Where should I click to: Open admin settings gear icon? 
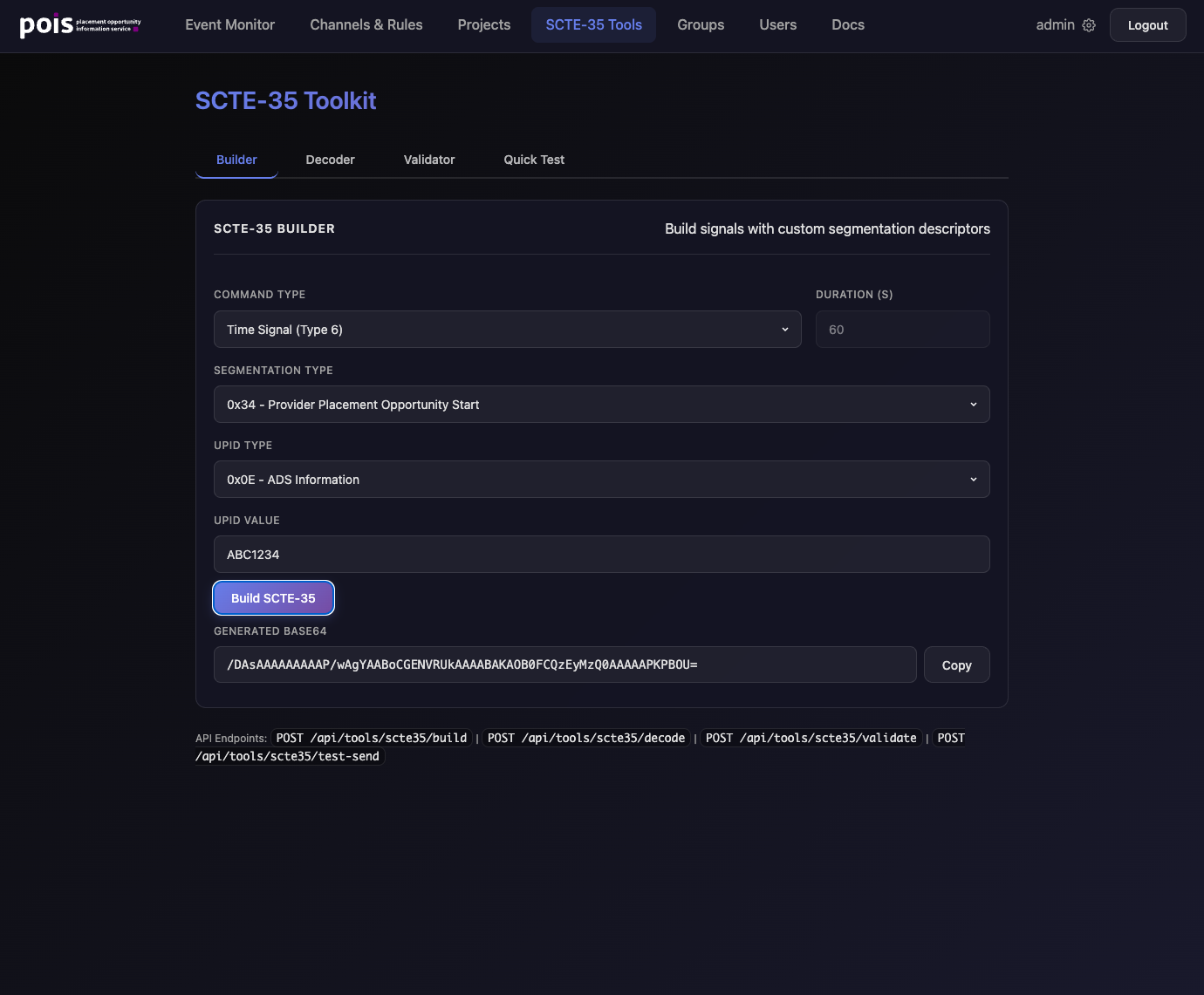coord(1089,25)
